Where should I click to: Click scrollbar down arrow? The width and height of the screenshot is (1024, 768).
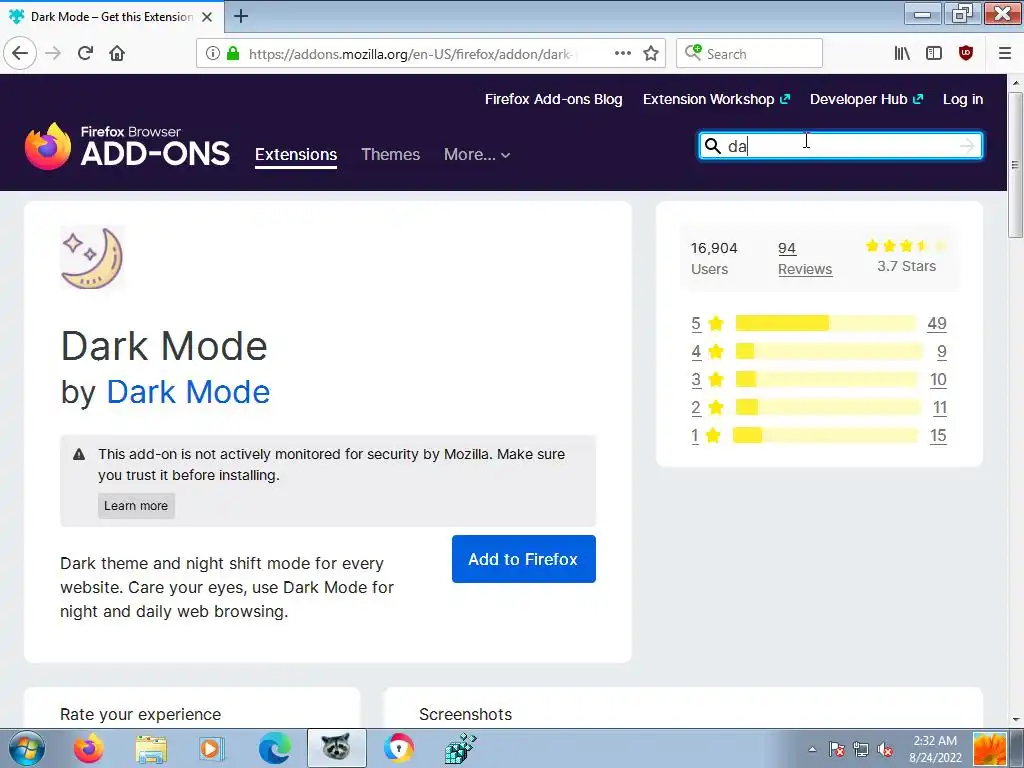1016,720
